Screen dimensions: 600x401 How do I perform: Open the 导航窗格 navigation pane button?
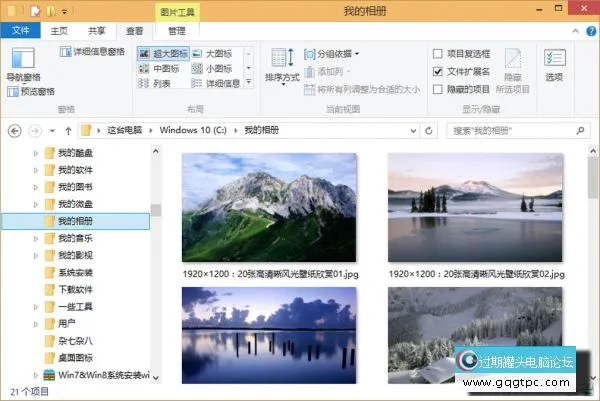coord(23,64)
